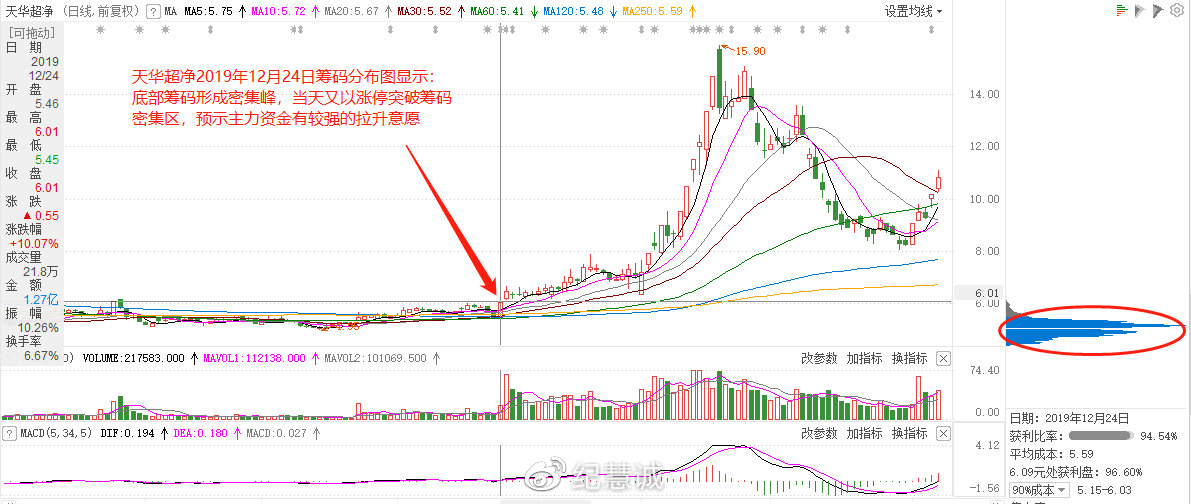The width and height of the screenshot is (1191, 504).
Task: Click the 开盘 value 5.46
Action: pyautogui.click(x=46, y=103)
